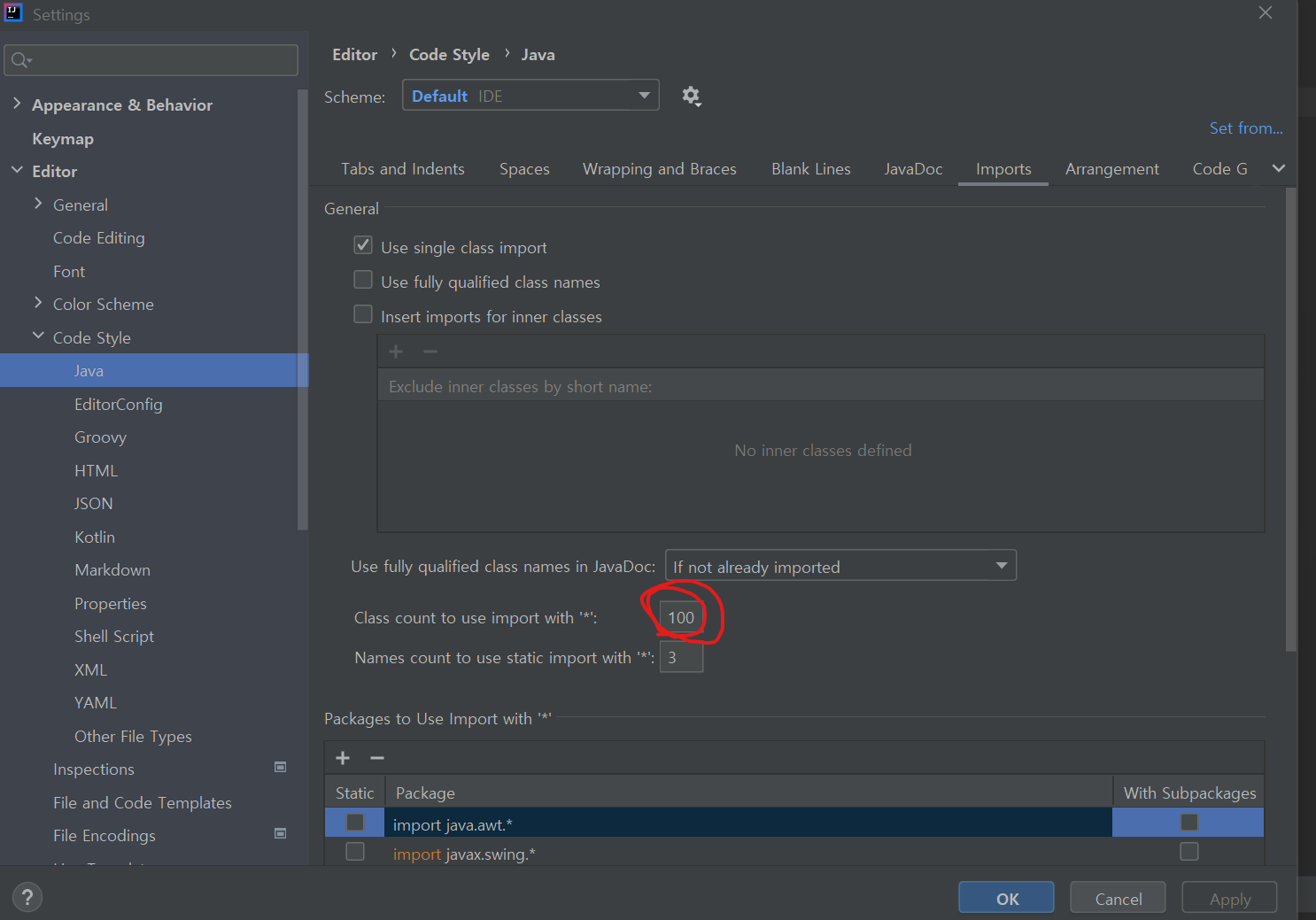
Task: Open the Blank Lines tab
Action: (x=811, y=169)
